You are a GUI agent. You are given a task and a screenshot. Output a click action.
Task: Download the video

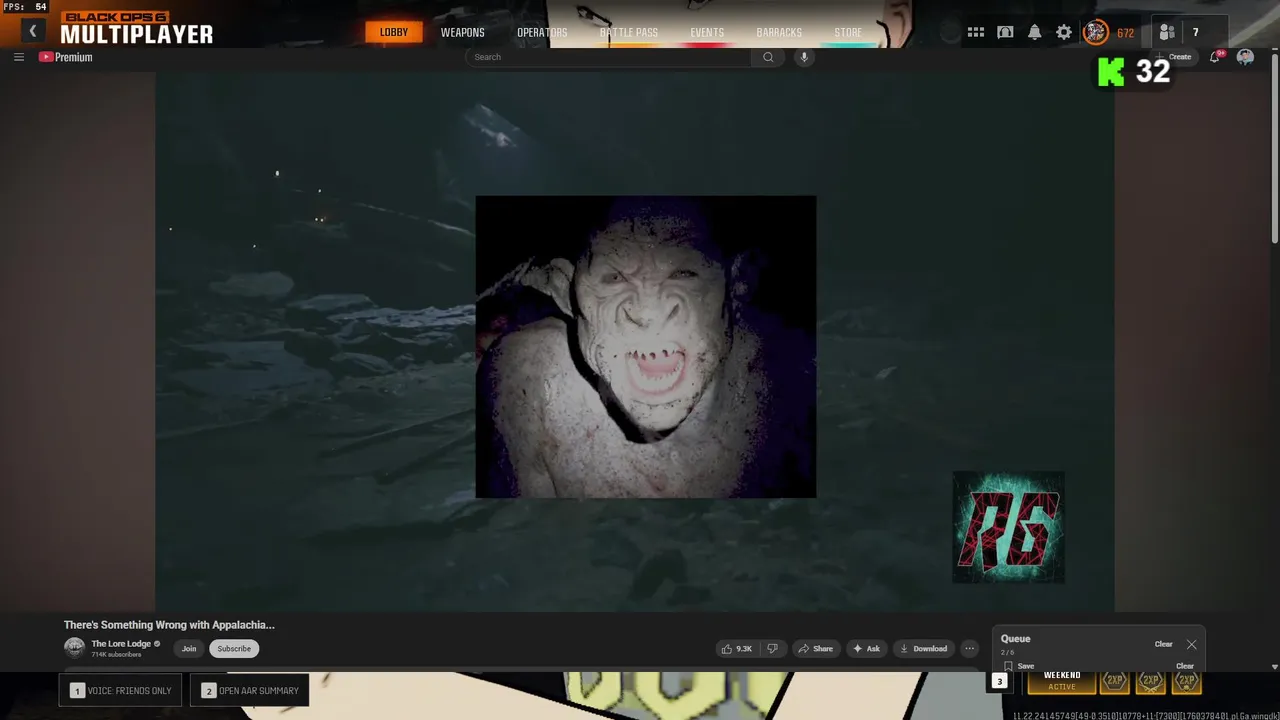tap(923, 648)
